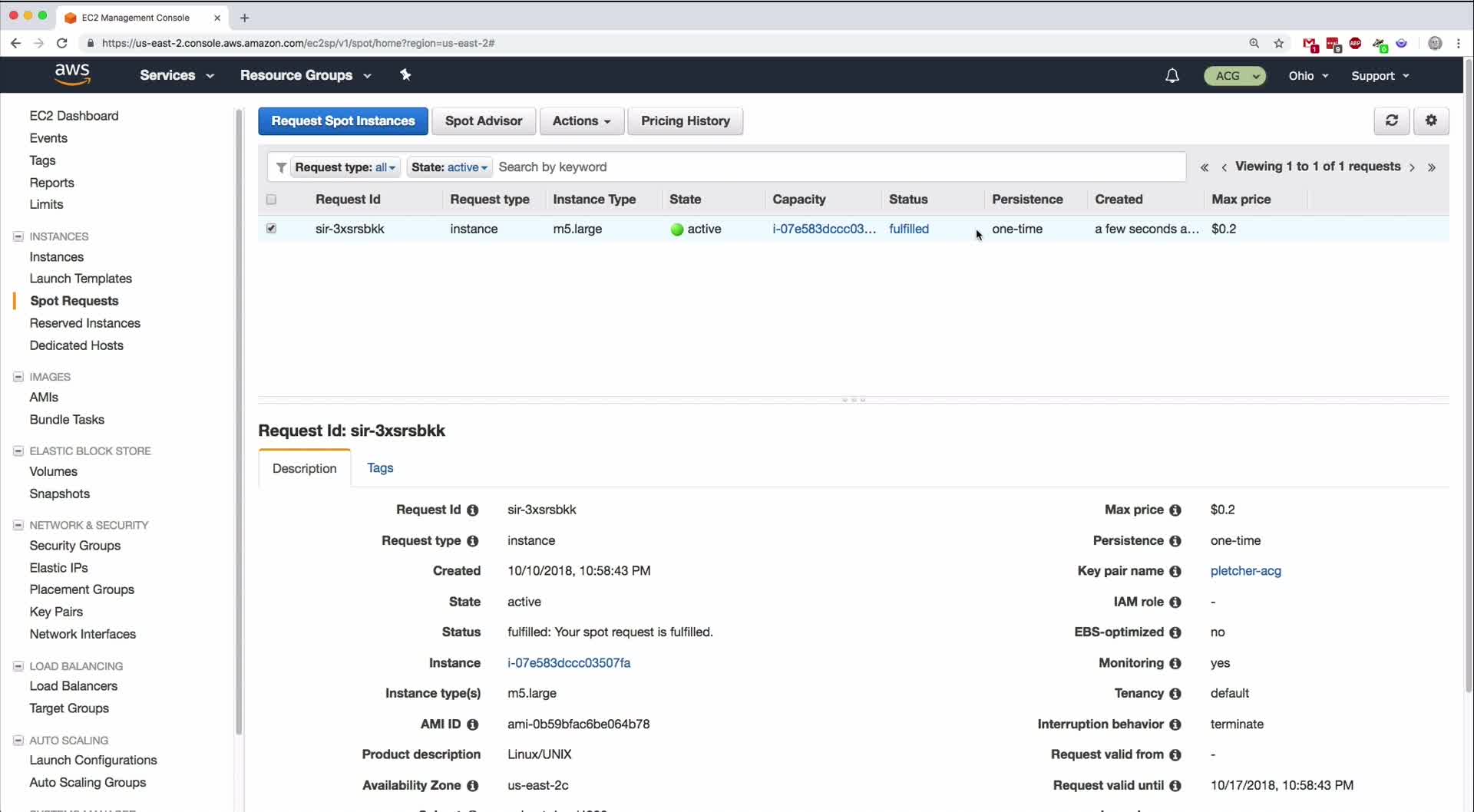Screen dimensions: 1474x812
Task: Bookmark this page with star icon
Action: 1278,43
